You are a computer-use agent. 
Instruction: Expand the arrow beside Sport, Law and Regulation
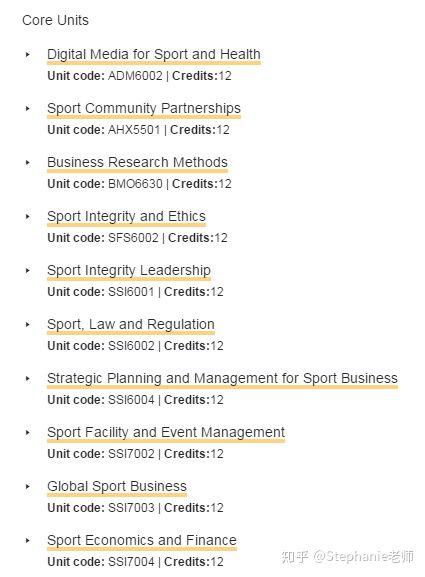pyautogui.click(x=28, y=325)
